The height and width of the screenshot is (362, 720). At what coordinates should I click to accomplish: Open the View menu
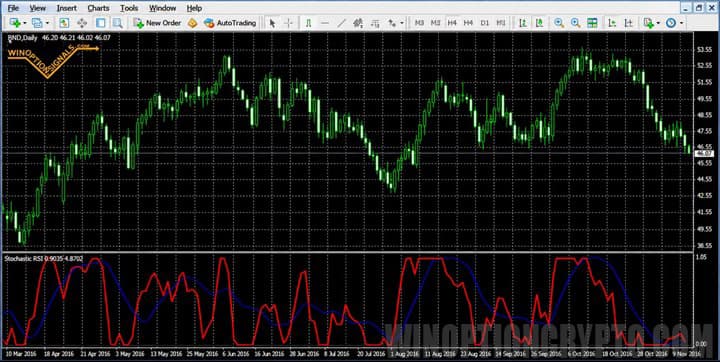pyautogui.click(x=38, y=8)
